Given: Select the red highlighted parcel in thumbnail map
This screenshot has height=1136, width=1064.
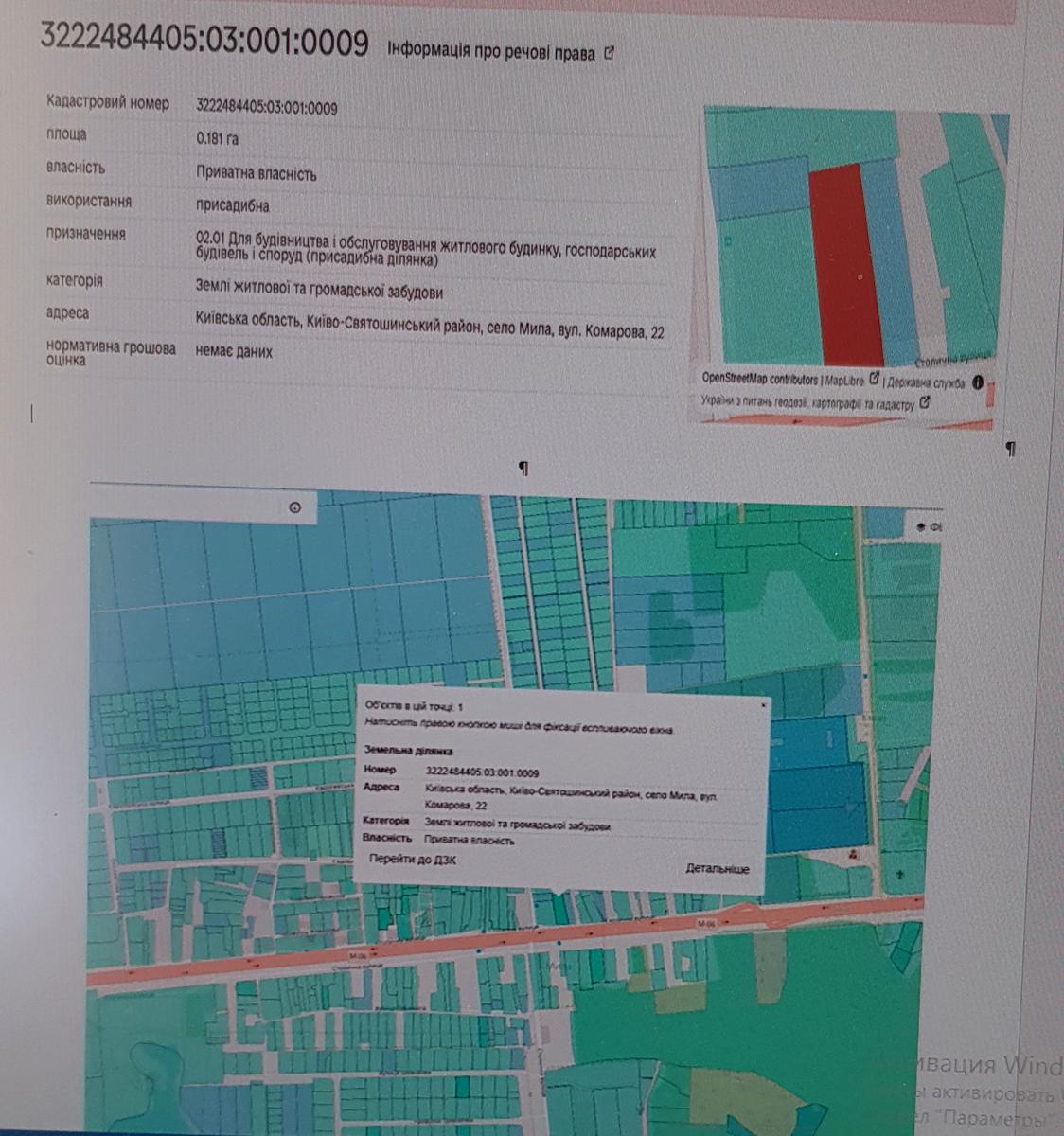Looking at the screenshot, I should click(x=846, y=265).
